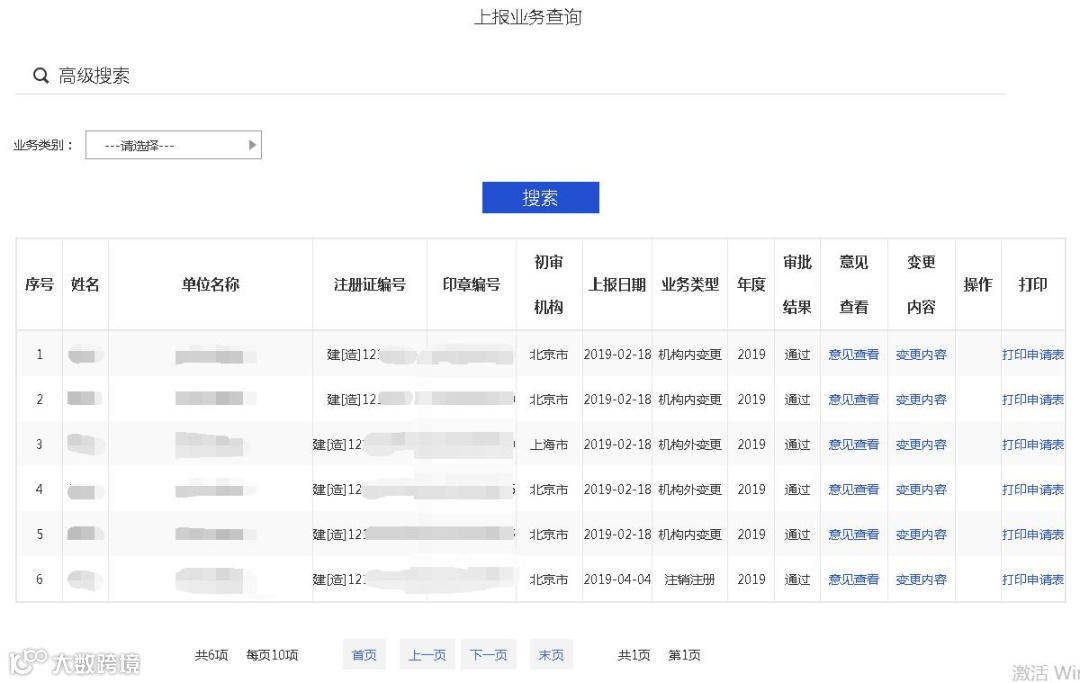Click the 姓名 column header
This screenshot has height=683, width=1080.
click(85, 284)
